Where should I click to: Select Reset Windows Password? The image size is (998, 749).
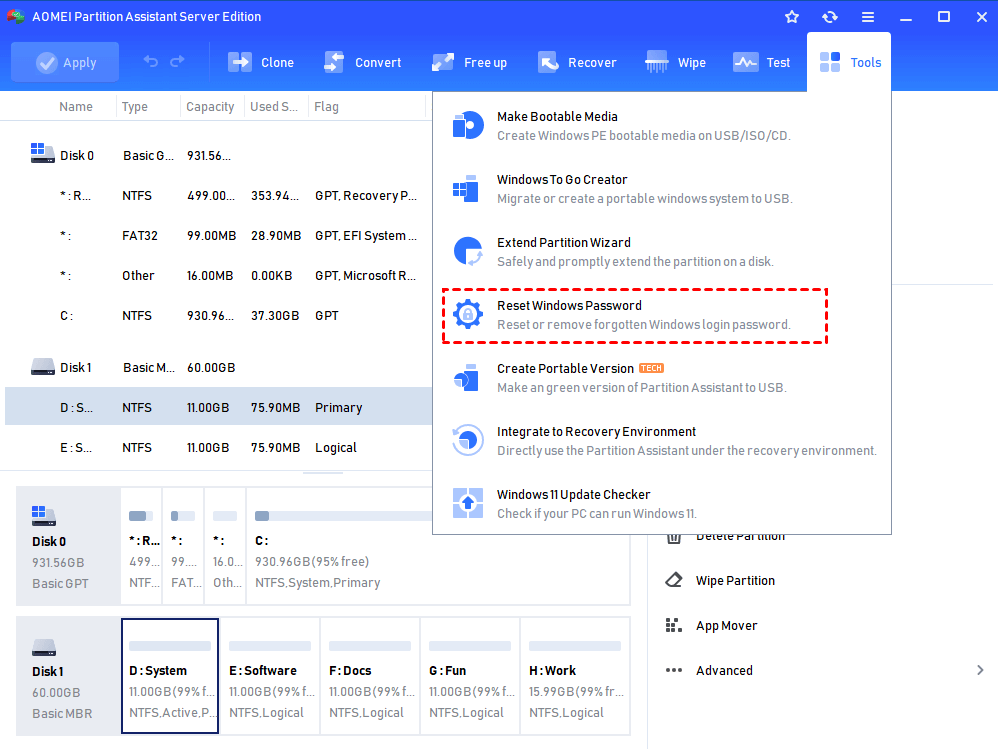tap(635, 316)
